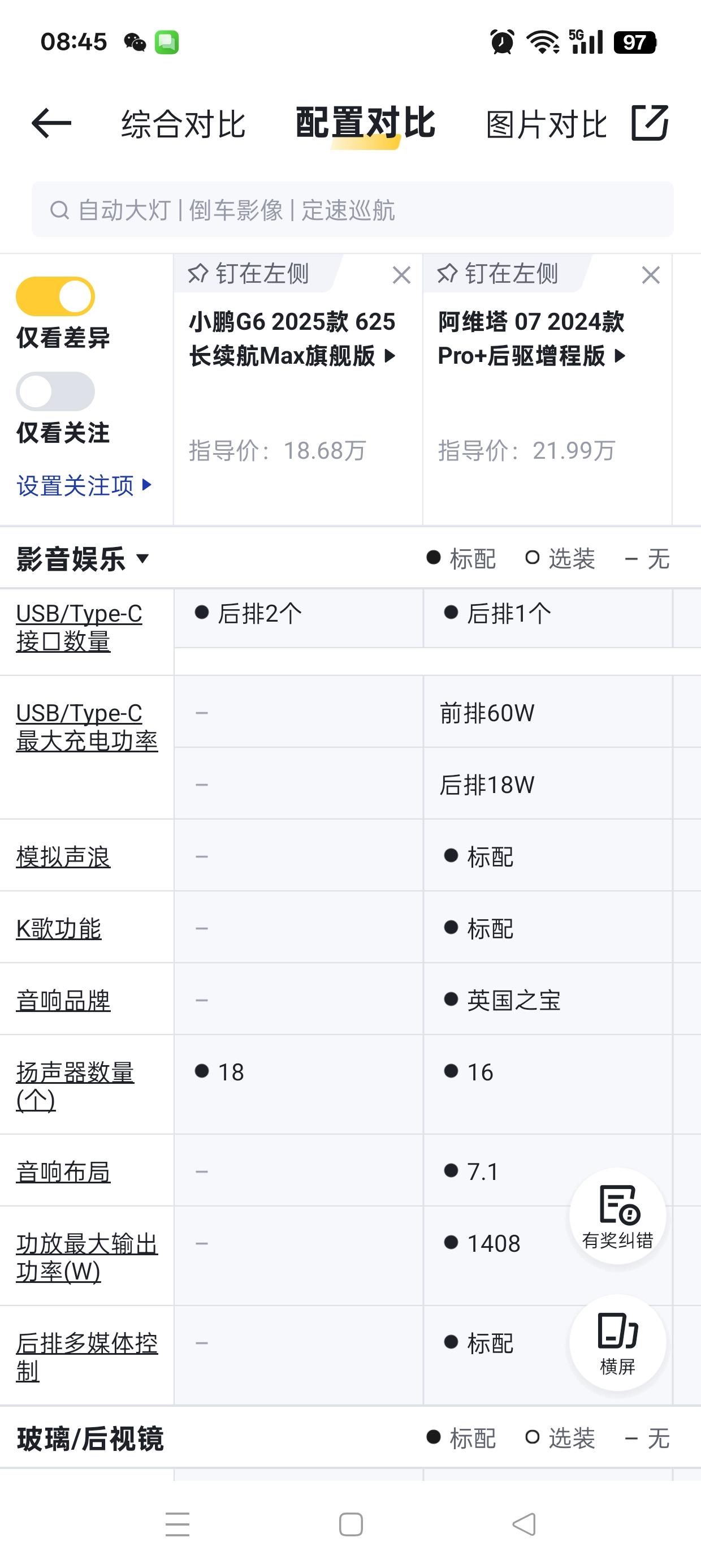Viewport: 701px width, 1568px height.
Task: Open 小鹏G6 2025款 model selector
Action: click(x=293, y=338)
